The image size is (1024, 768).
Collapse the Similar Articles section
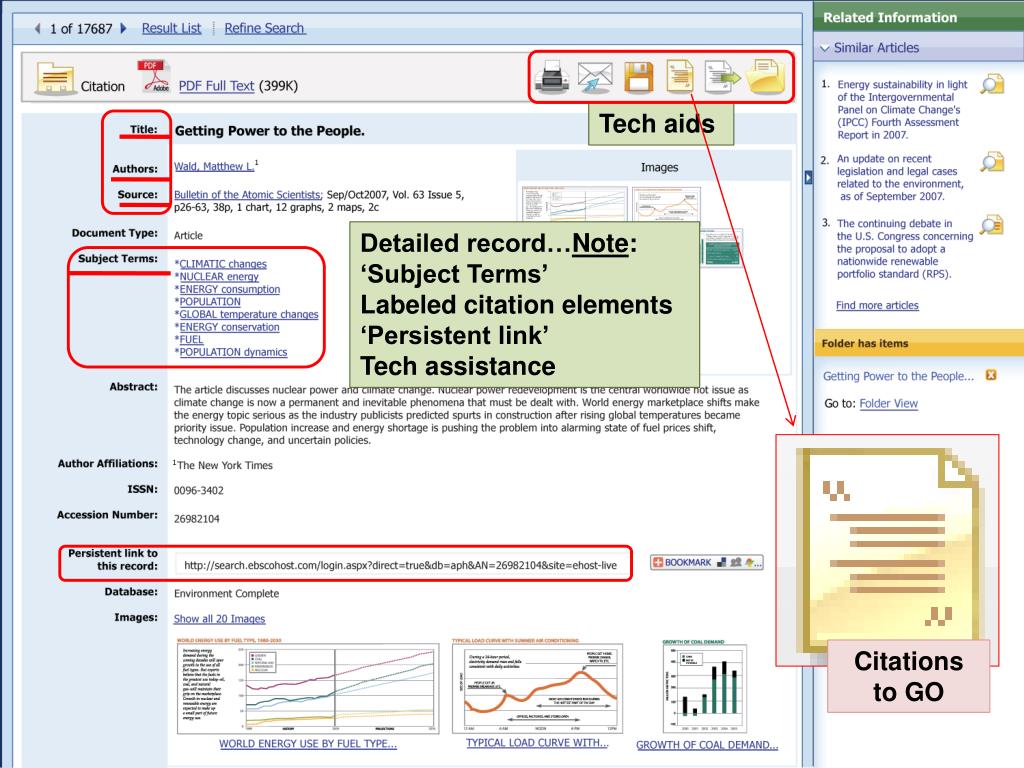(x=825, y=48)
